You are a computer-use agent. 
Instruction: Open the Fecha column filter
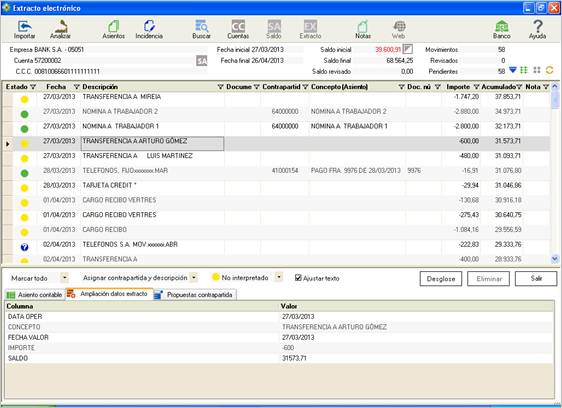click(x=76, y=87)
